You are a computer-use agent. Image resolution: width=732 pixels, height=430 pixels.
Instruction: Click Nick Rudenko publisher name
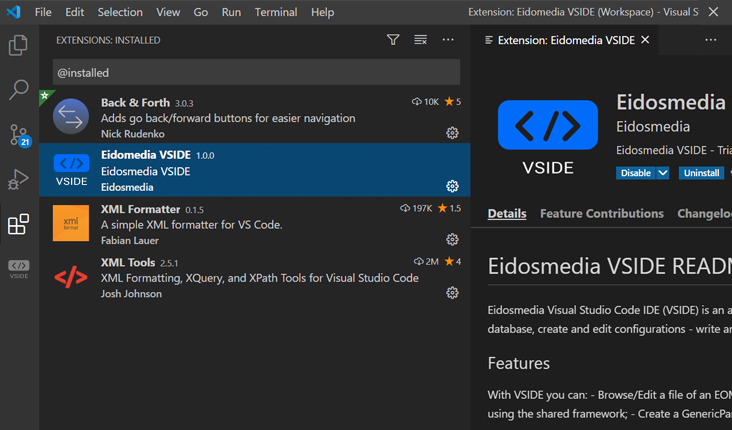tap(133, 134)
